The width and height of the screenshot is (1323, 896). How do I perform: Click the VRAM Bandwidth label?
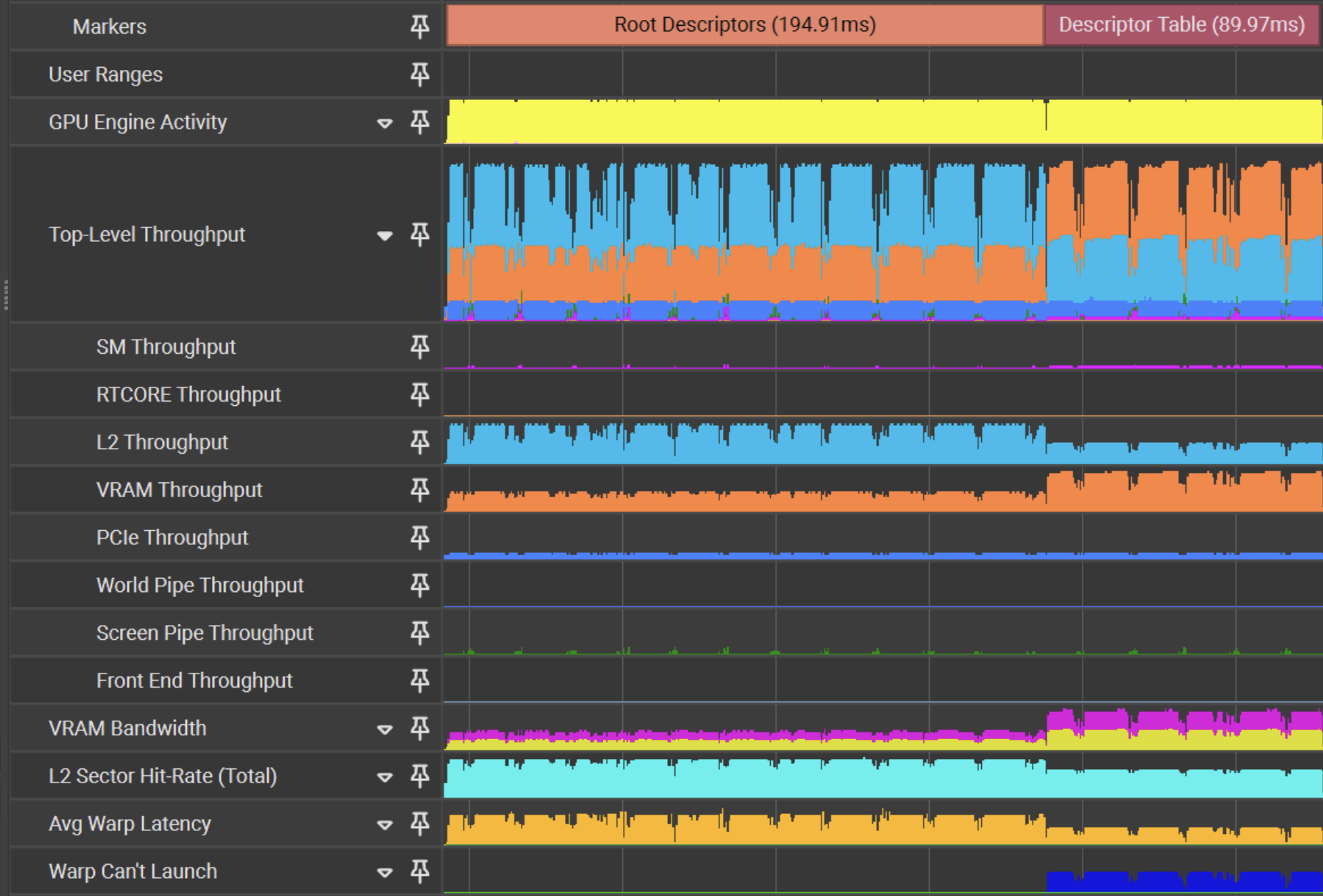point(127,728)
